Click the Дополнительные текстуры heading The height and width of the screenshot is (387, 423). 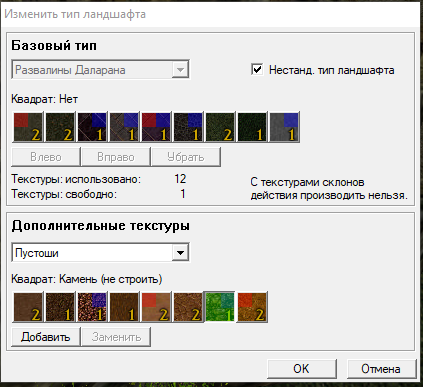pos(101,226)
